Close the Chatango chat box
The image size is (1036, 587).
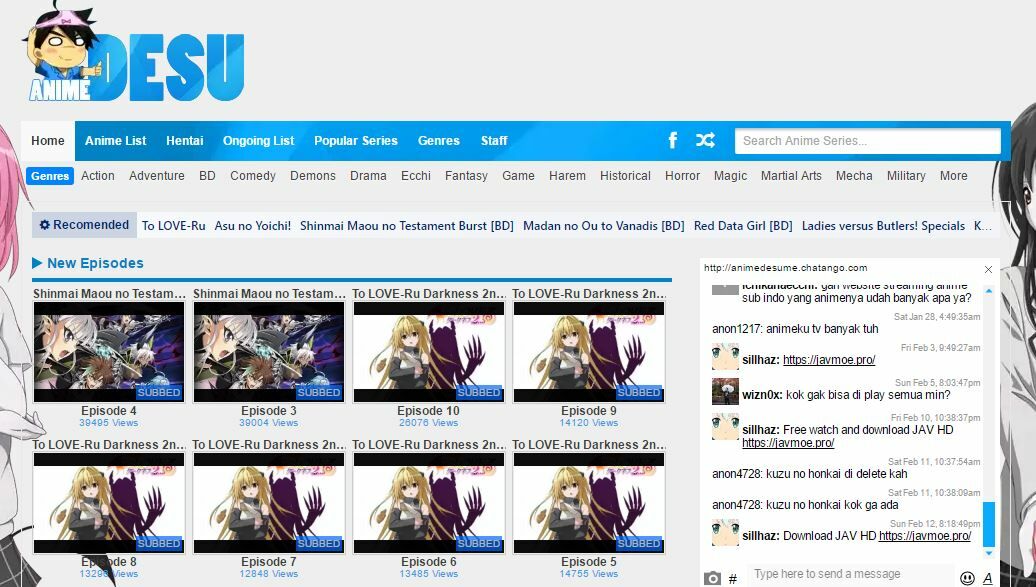coord(988,269)
